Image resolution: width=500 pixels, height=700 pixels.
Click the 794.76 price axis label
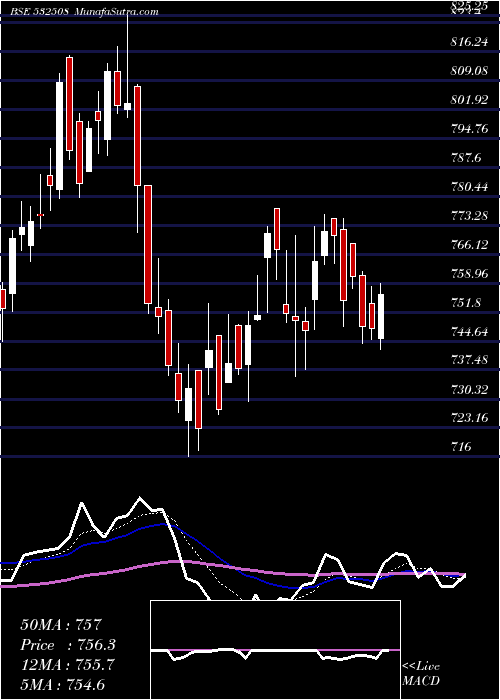click(469, 129)
